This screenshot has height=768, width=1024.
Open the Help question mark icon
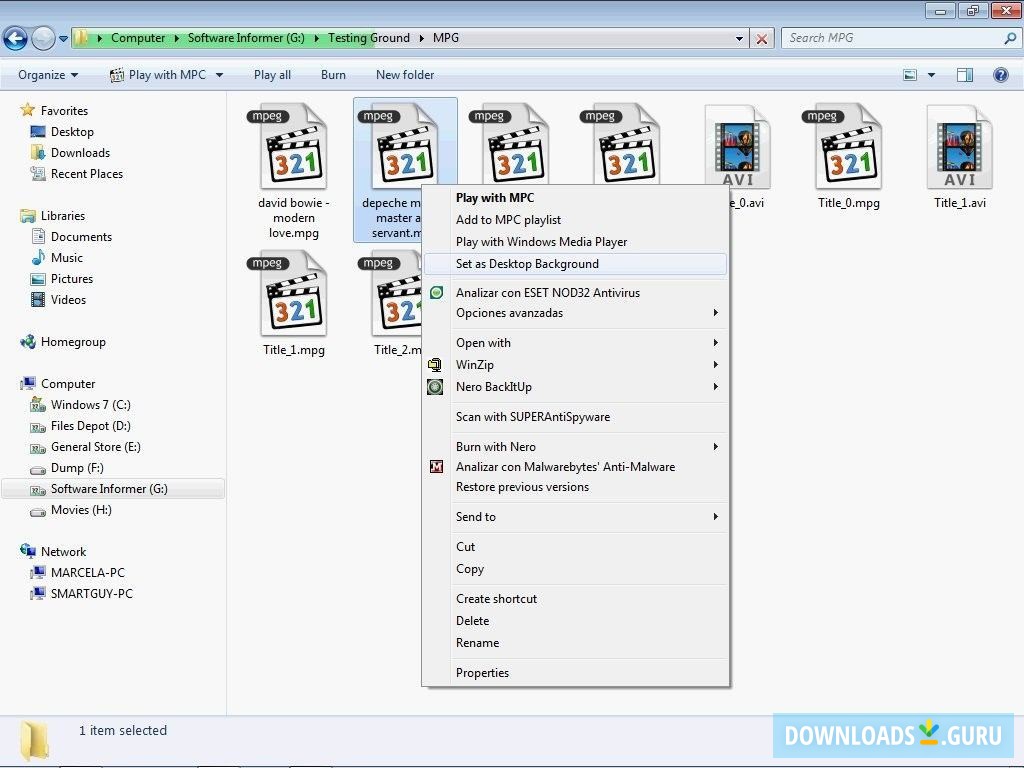point(1000,74)
